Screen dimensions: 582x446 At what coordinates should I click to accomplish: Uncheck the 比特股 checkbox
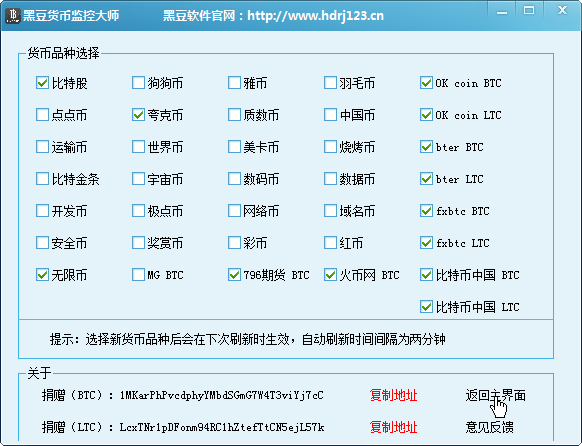click(42, 83)
